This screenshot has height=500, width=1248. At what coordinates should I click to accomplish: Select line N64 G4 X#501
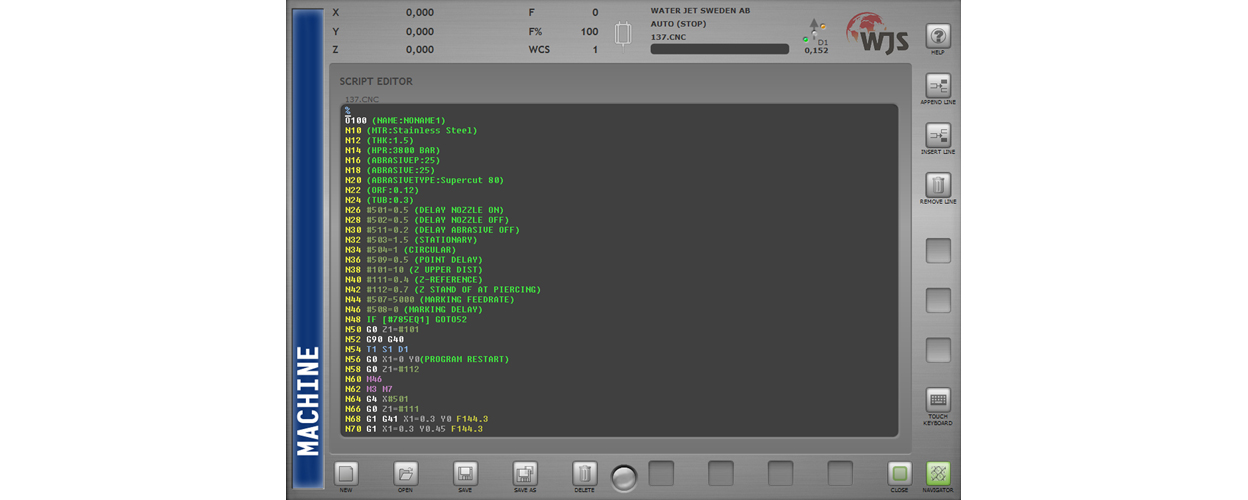click(378, 399)
